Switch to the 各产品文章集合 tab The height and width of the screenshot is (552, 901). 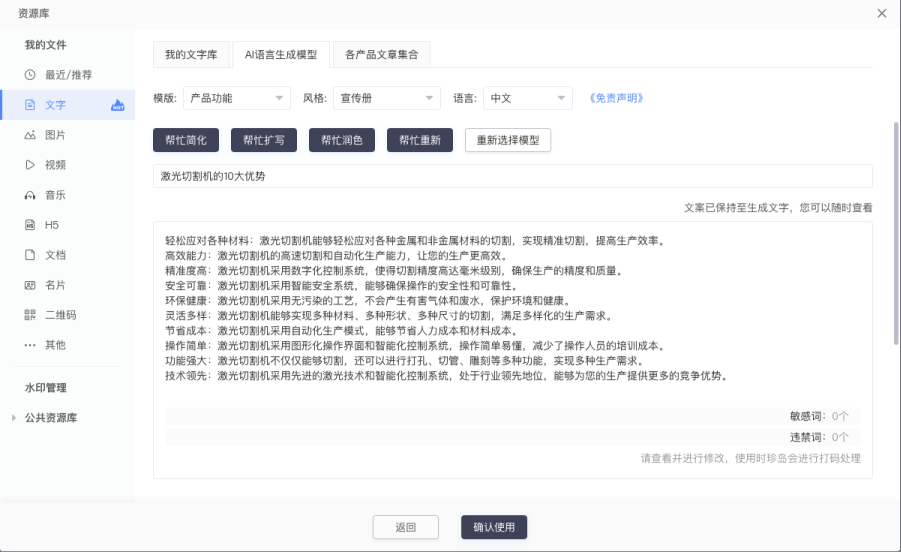tap(381, 54)
